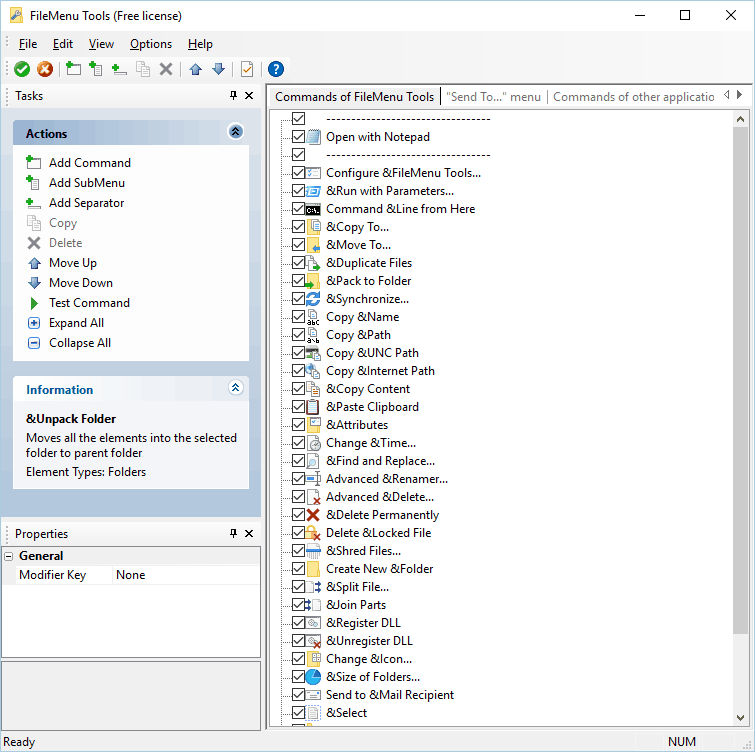Screen dimensions: 755x752
Task: Click the Move Down arrow toolbar icon
Action: point(219,69)
